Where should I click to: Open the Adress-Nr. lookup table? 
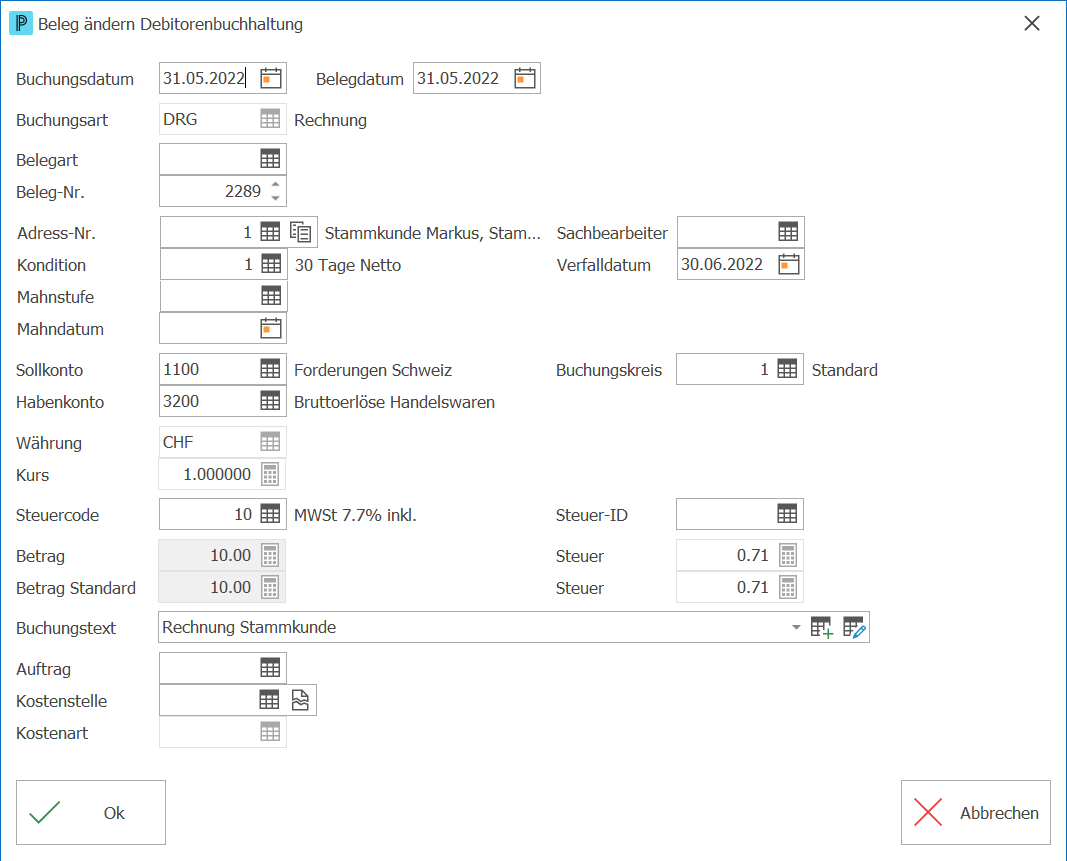(x=270, y=232)
